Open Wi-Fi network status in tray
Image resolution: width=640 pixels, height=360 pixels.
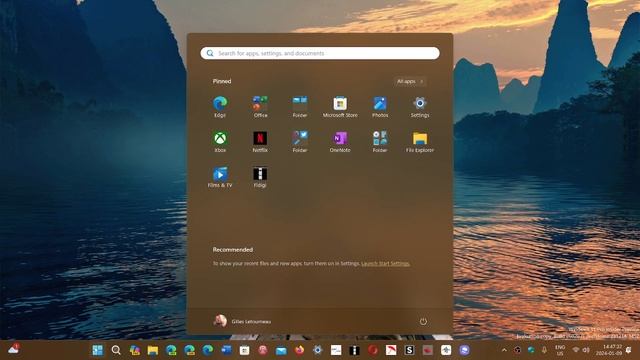576,350
